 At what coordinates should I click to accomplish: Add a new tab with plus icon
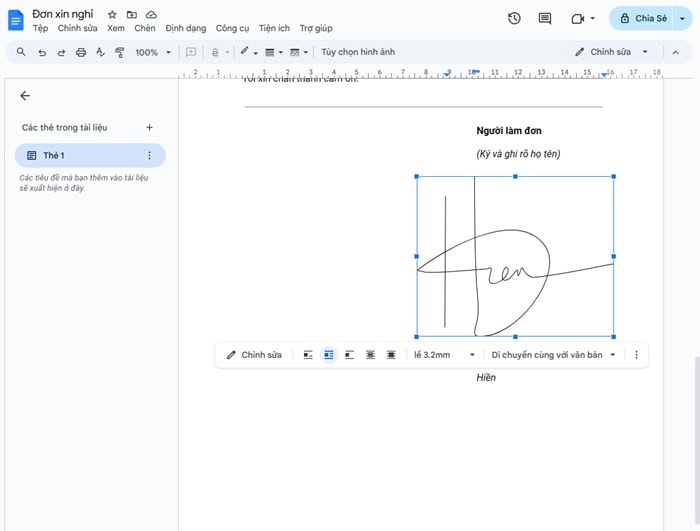point(150,127)
